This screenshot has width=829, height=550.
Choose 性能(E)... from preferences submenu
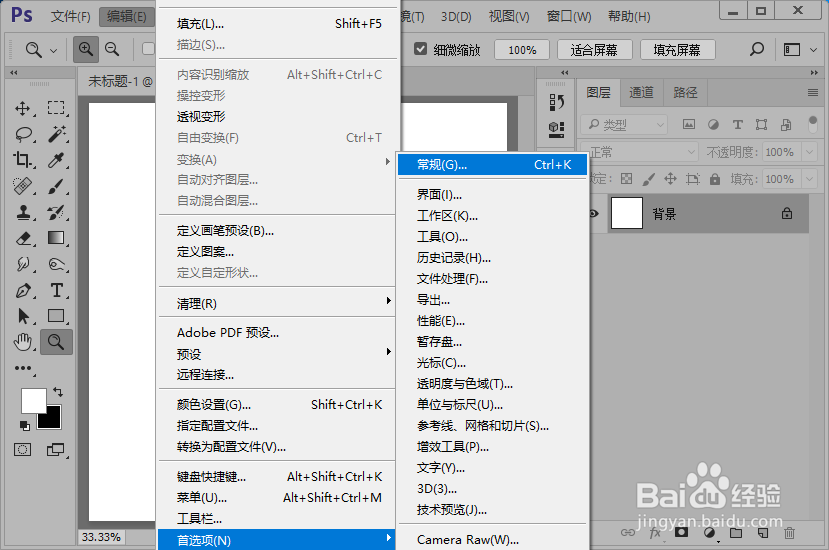[493, 320]
